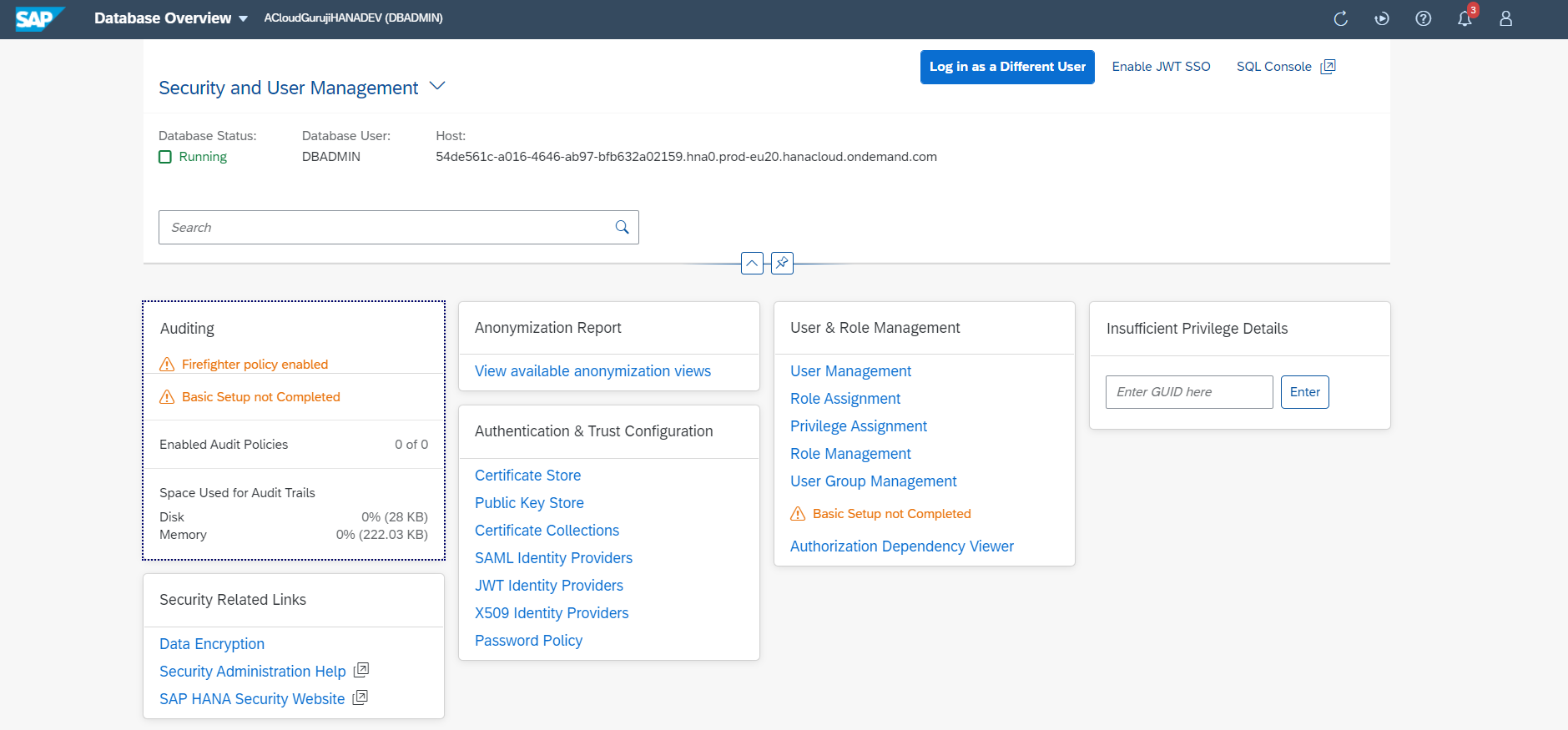This screenshot has height=730, width=1568.
Task: Expand the Security and User Management chevron
Action: pos(437,86)
